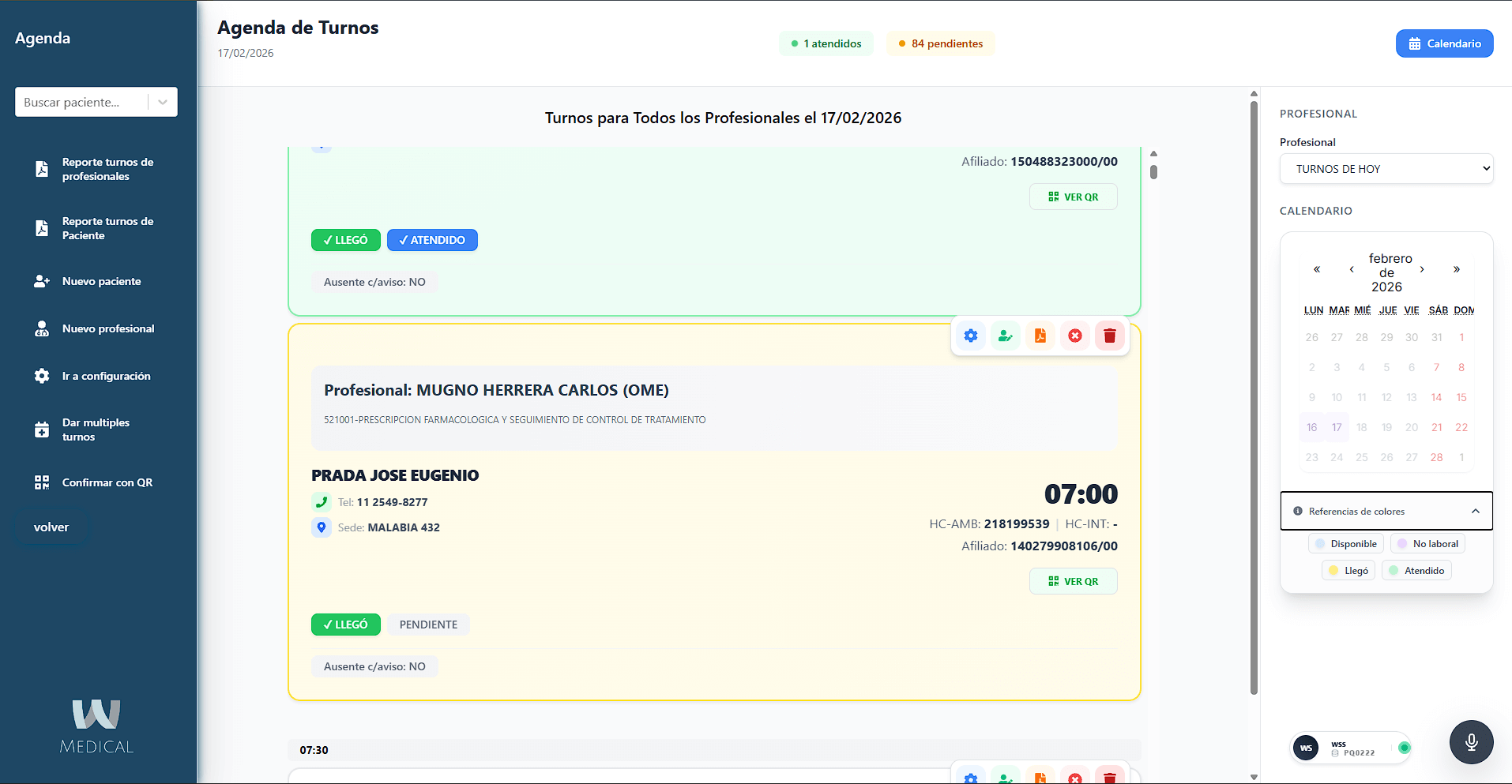Click the phone icon beside Tel 11 2549-8277
The width and height of the screenshot is (1512, 784).
[321, 502]
